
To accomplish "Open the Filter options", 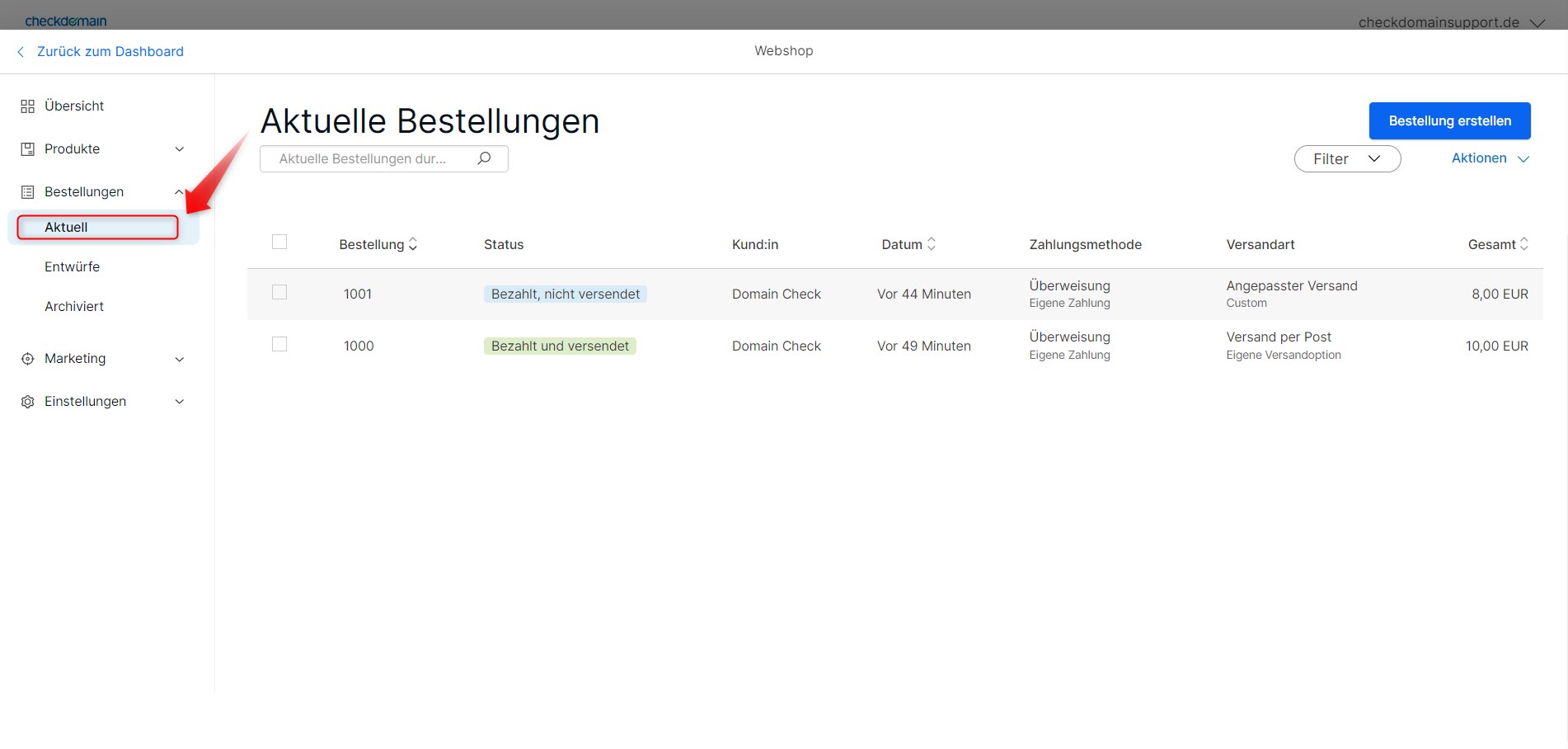I will tap(1346, 158).
